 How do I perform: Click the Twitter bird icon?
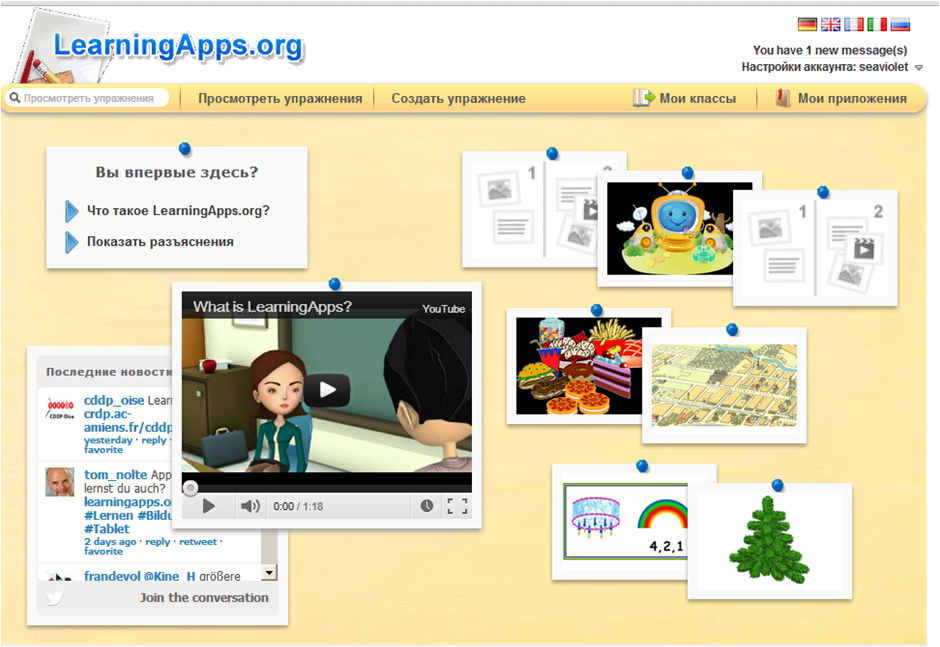55,598
